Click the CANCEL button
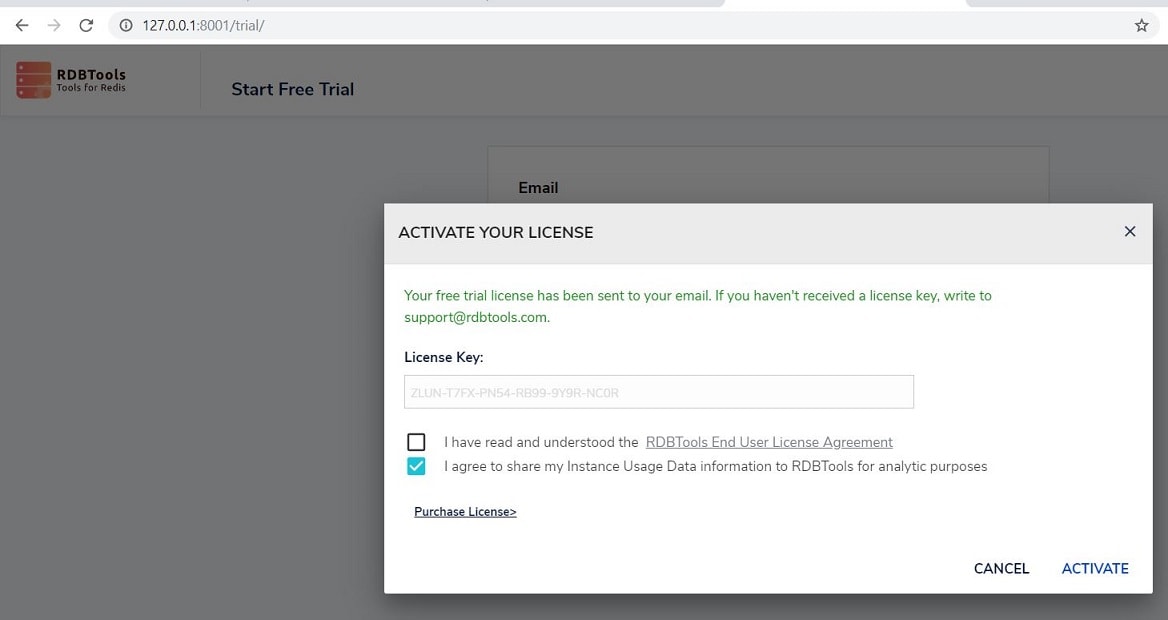This screenshot has width=1168, height=620. tap(1001, 569)
